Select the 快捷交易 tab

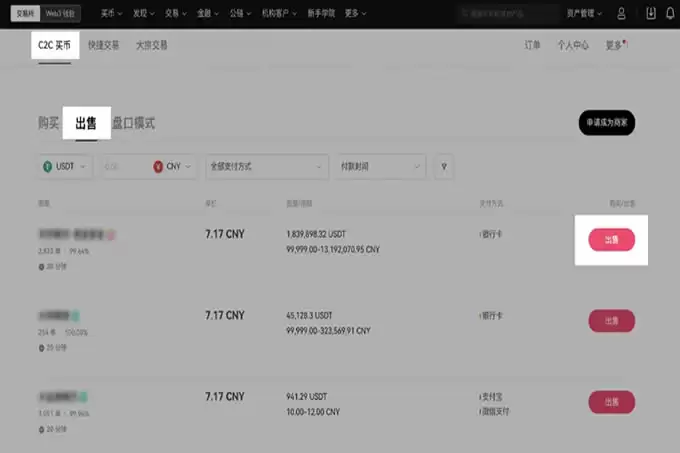pos(104,45)
